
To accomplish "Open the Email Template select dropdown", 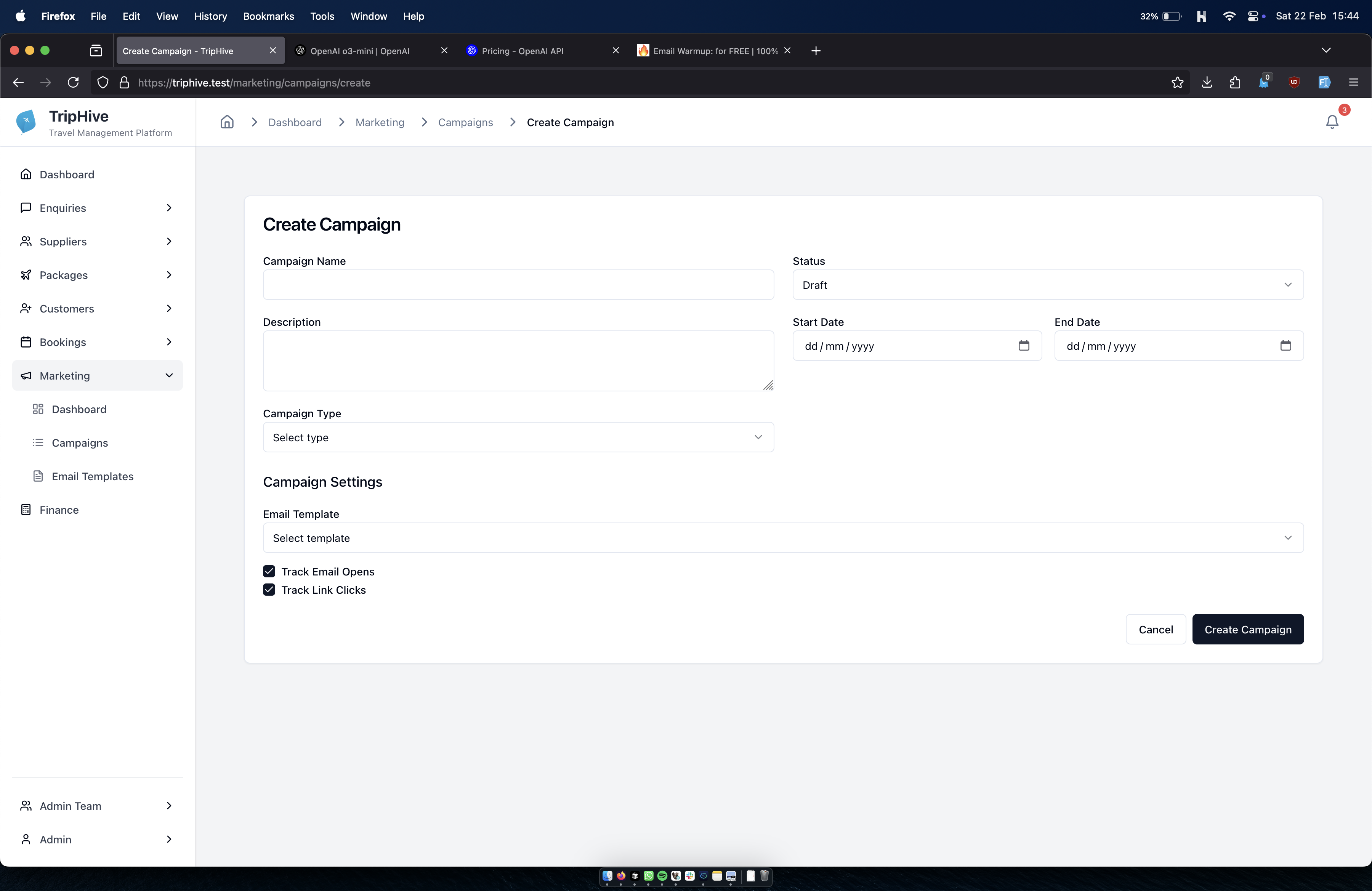I will pyautogui.click(x=783, y=538).
